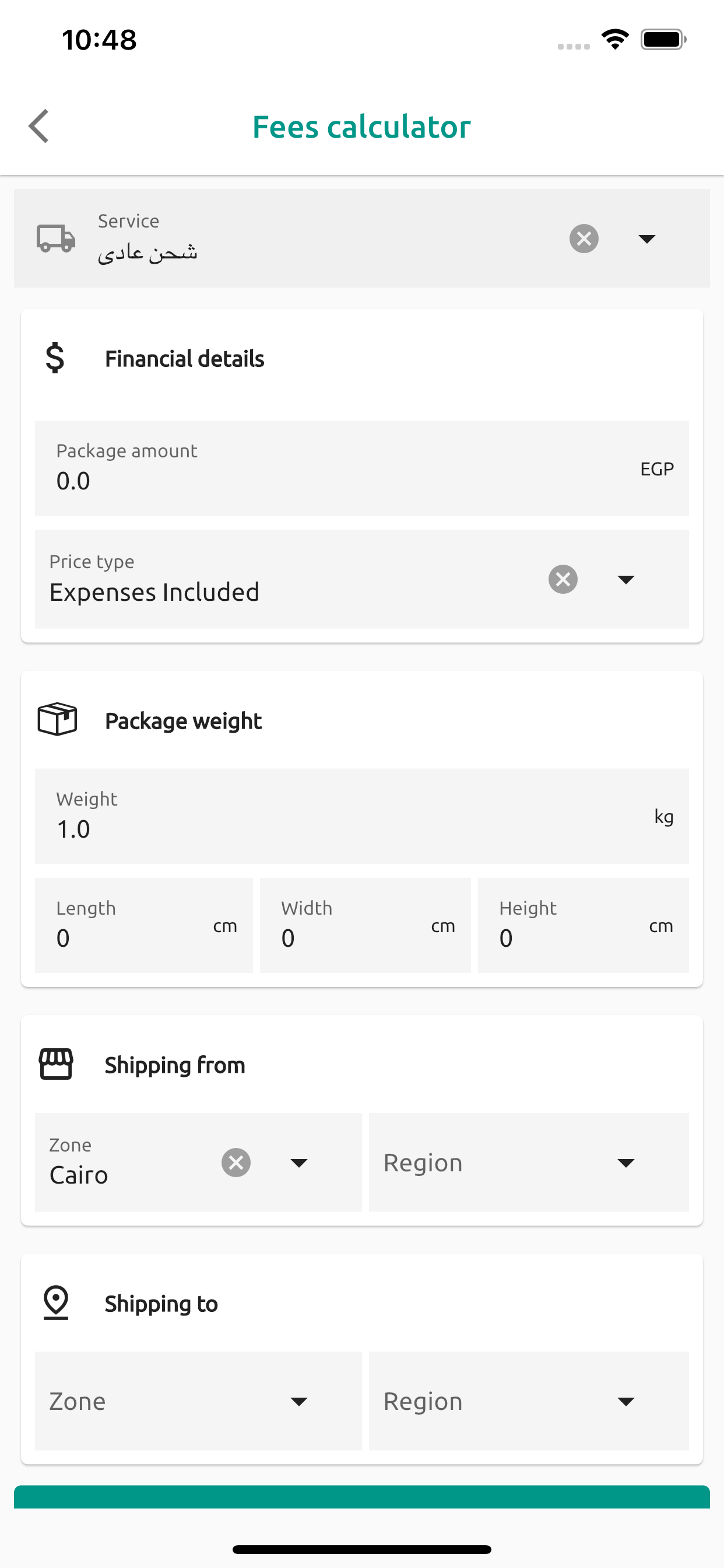Tap the Shipping from store icon
This screenshot has height=1568, width=724.
[x=56, y=1064]
